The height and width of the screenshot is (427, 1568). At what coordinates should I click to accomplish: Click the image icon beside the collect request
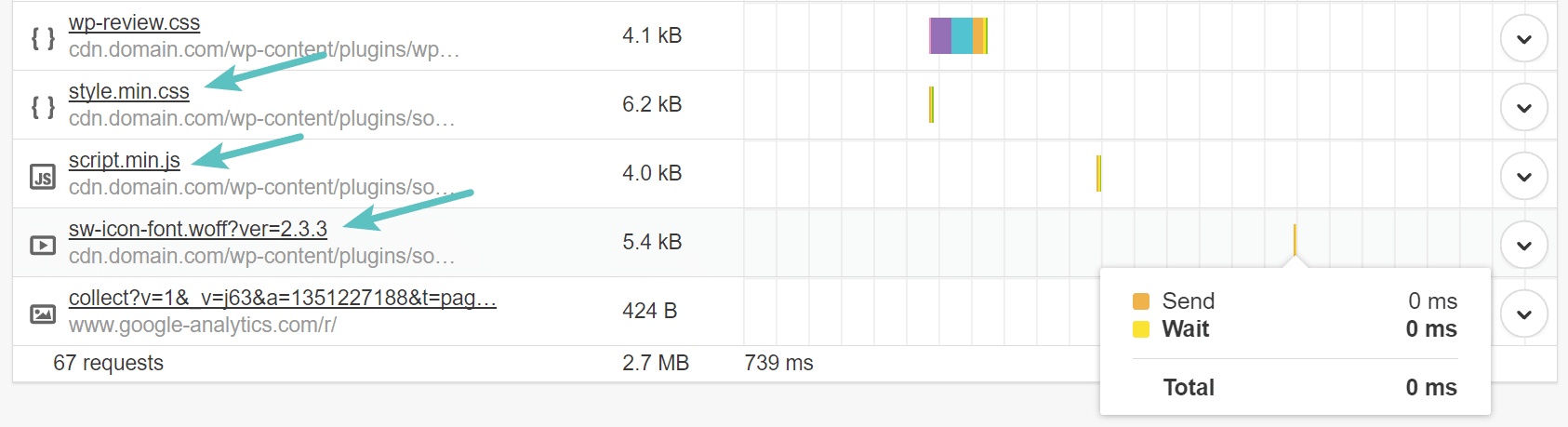point(43,314)
